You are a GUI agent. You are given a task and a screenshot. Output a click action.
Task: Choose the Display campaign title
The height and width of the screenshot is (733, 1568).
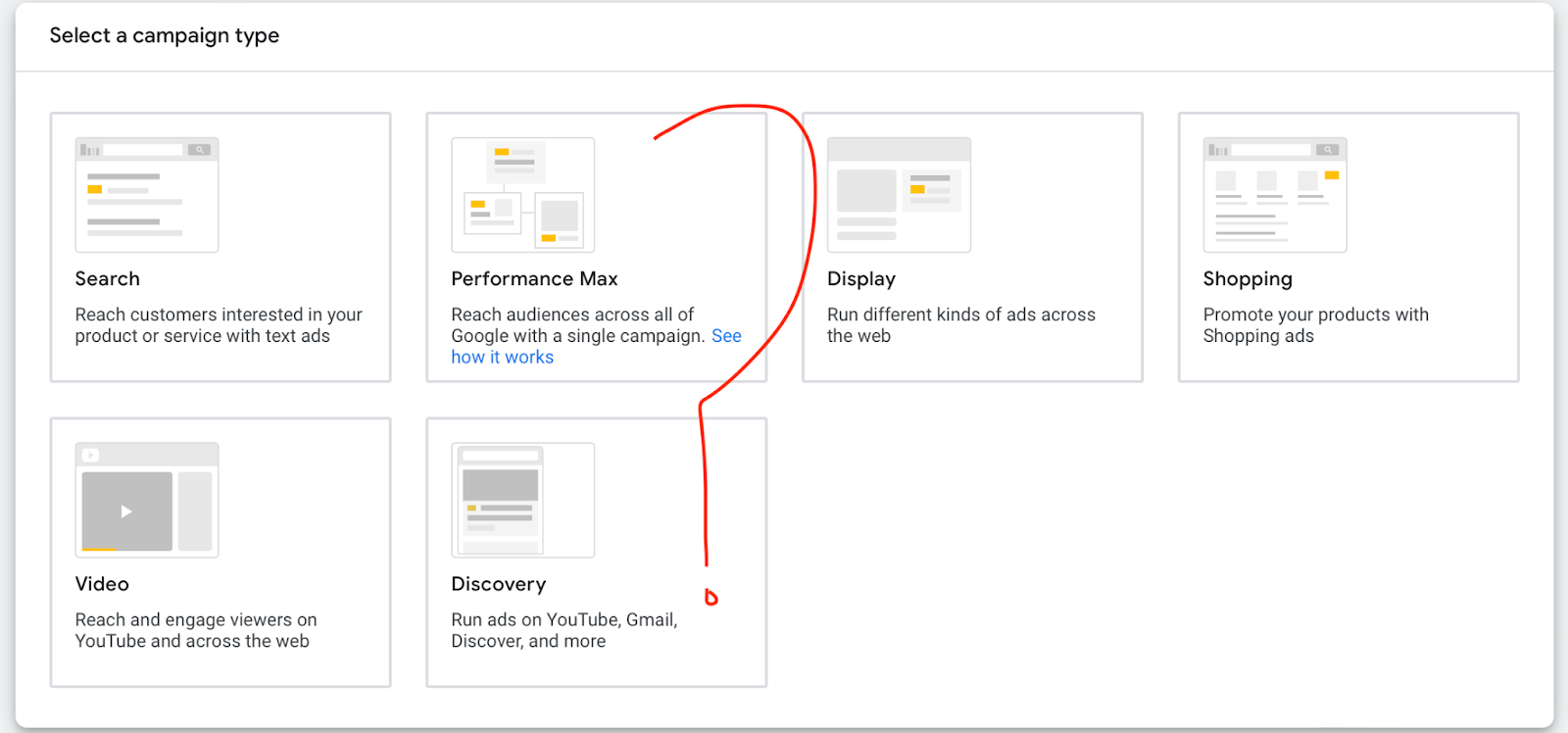point(861,279)
